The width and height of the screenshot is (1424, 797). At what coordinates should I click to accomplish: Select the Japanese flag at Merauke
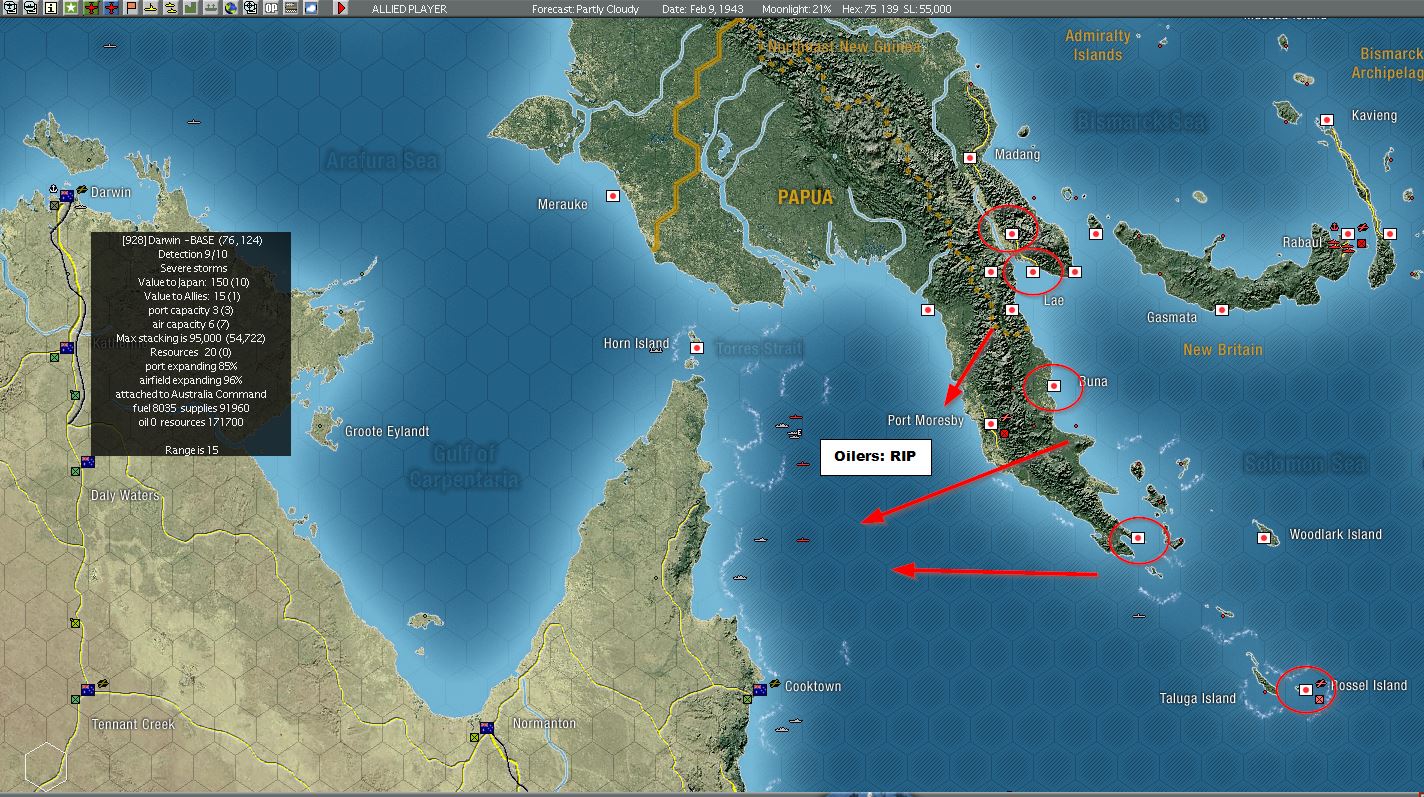pyautogui.click(x=613, y=196)
